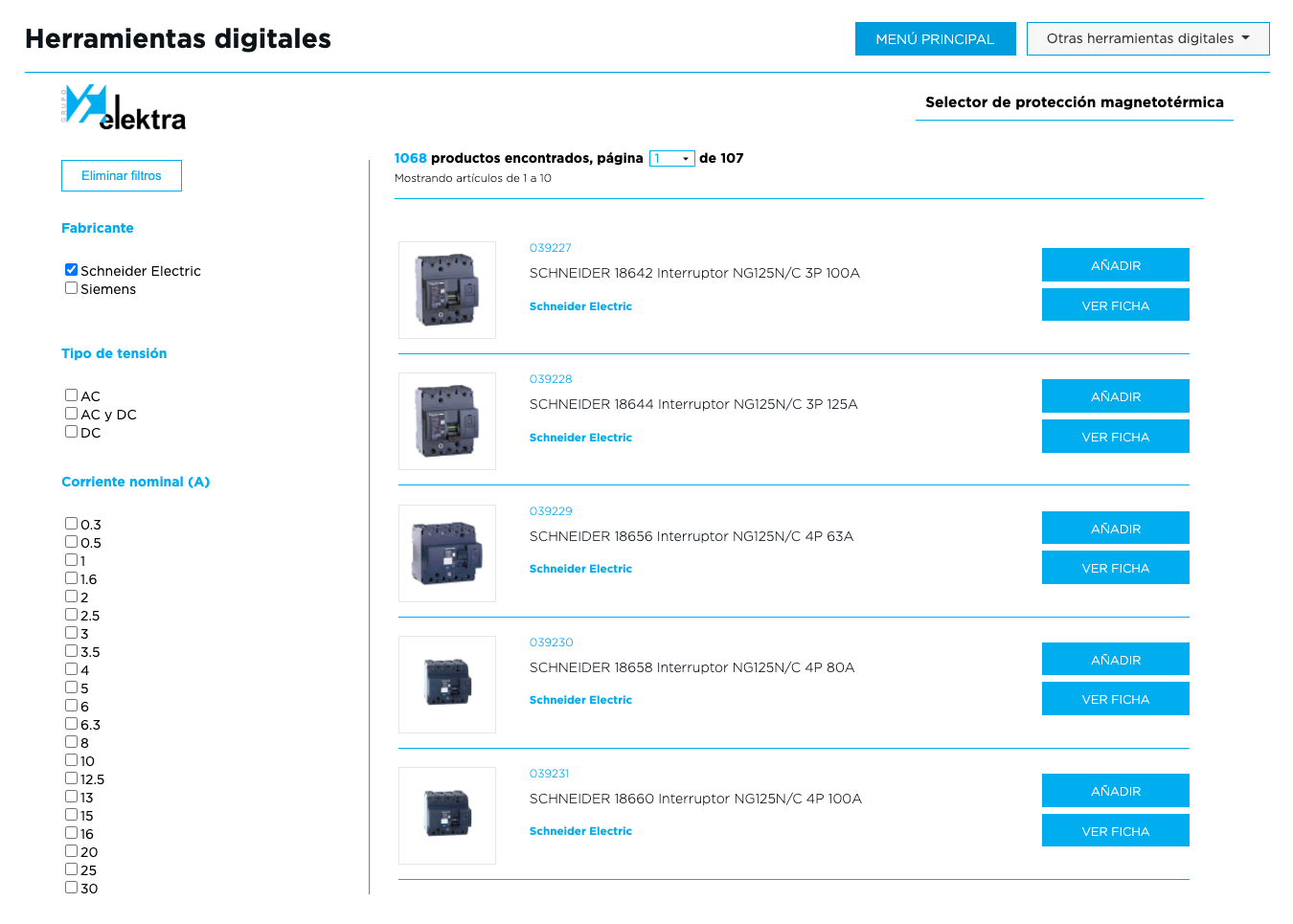Open thumbnail of SCHNEIDER 18660 4P 100A
The width and height of the screenshot is (1293, 924).
447,816
